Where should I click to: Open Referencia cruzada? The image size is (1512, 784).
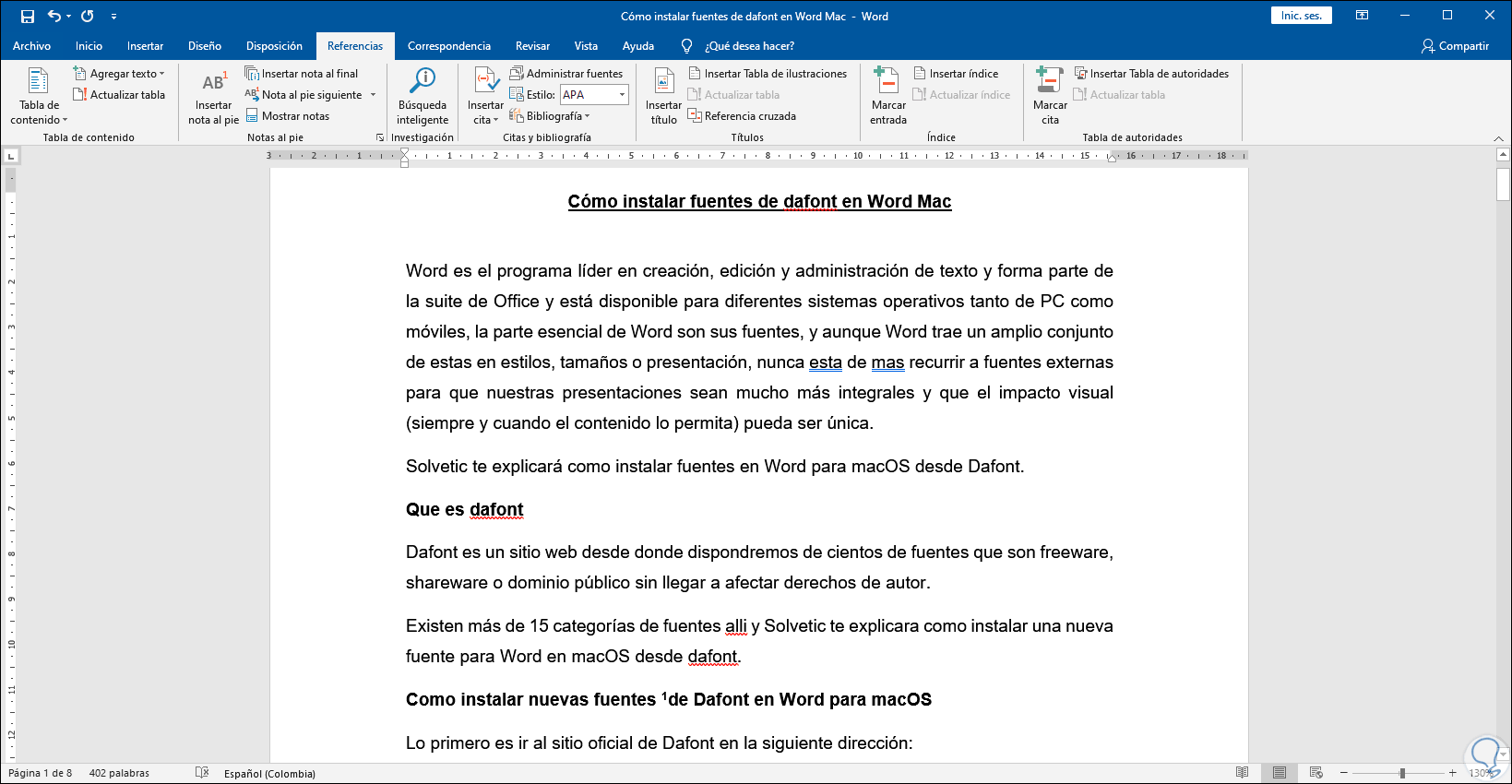point(742,116)
